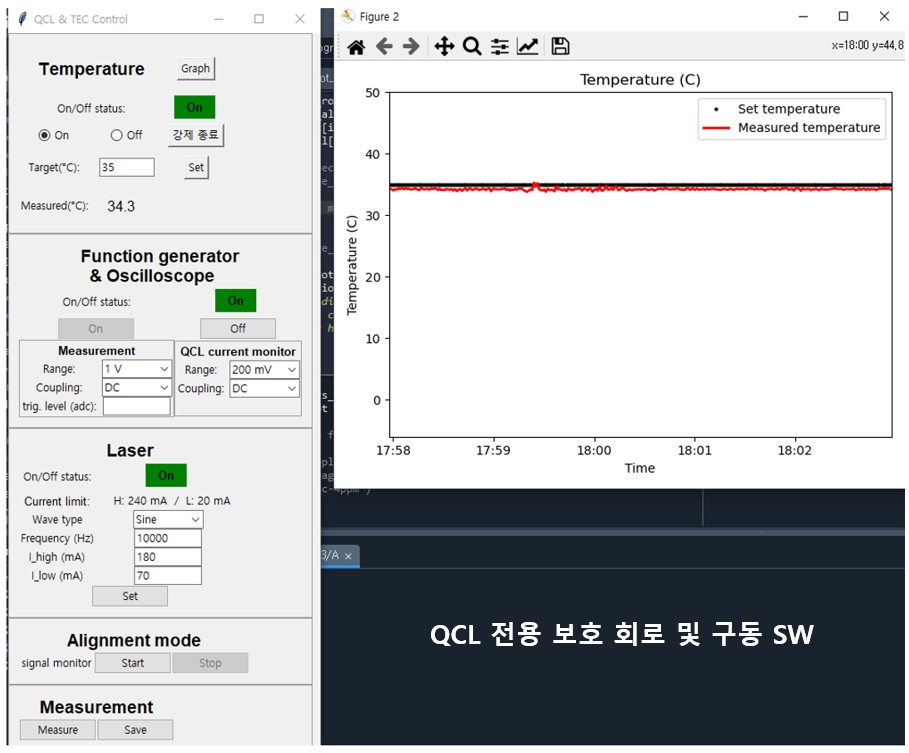Close the Figure 2 window
The image size is (909, 753).
[x=884, y=16]
